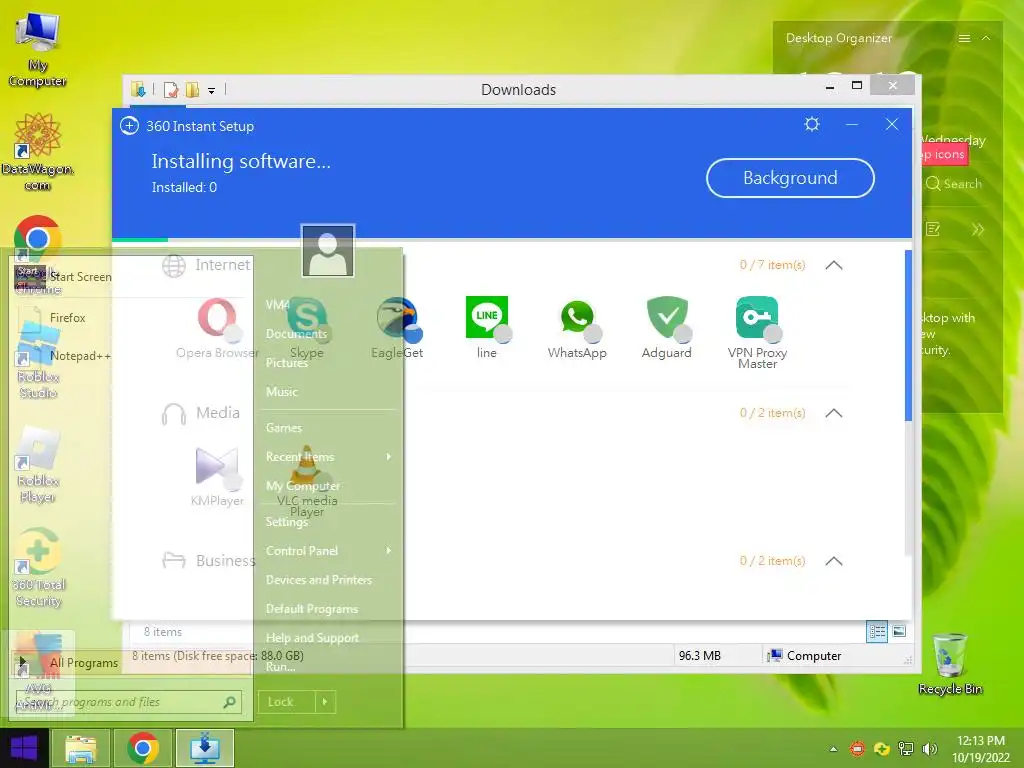Open My Computer desktop icon
Image resolution: width=1024 pixels, height=768 pixels.
coord(38,50)
